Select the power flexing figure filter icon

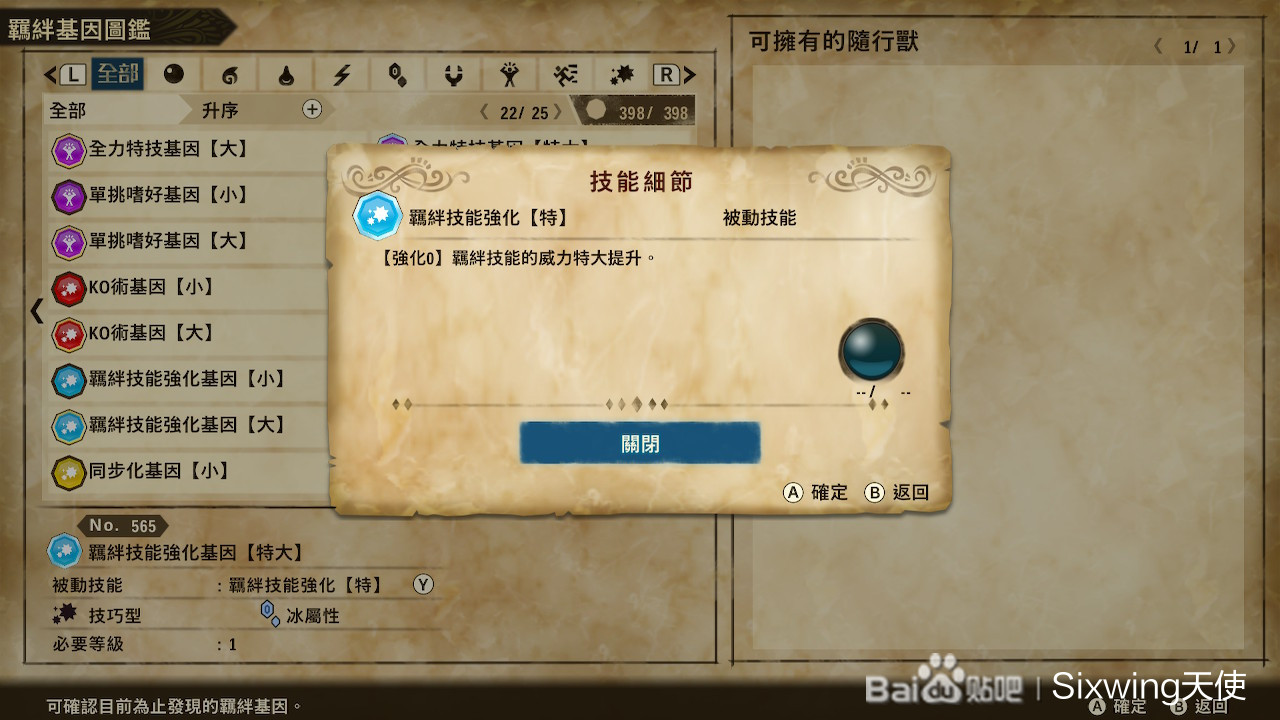(x=510, y=75)
